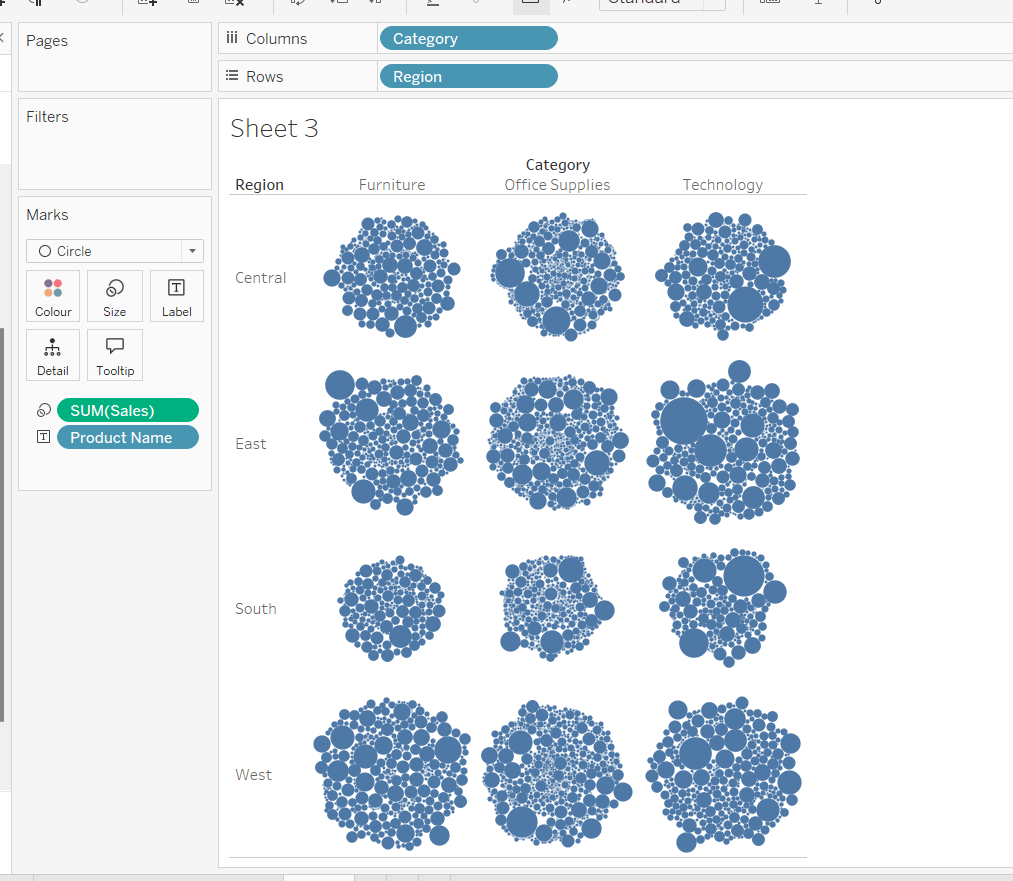Viewport: 1013px width, 881px height.
Task: Click the Region field label header
Action: [259, 185]
